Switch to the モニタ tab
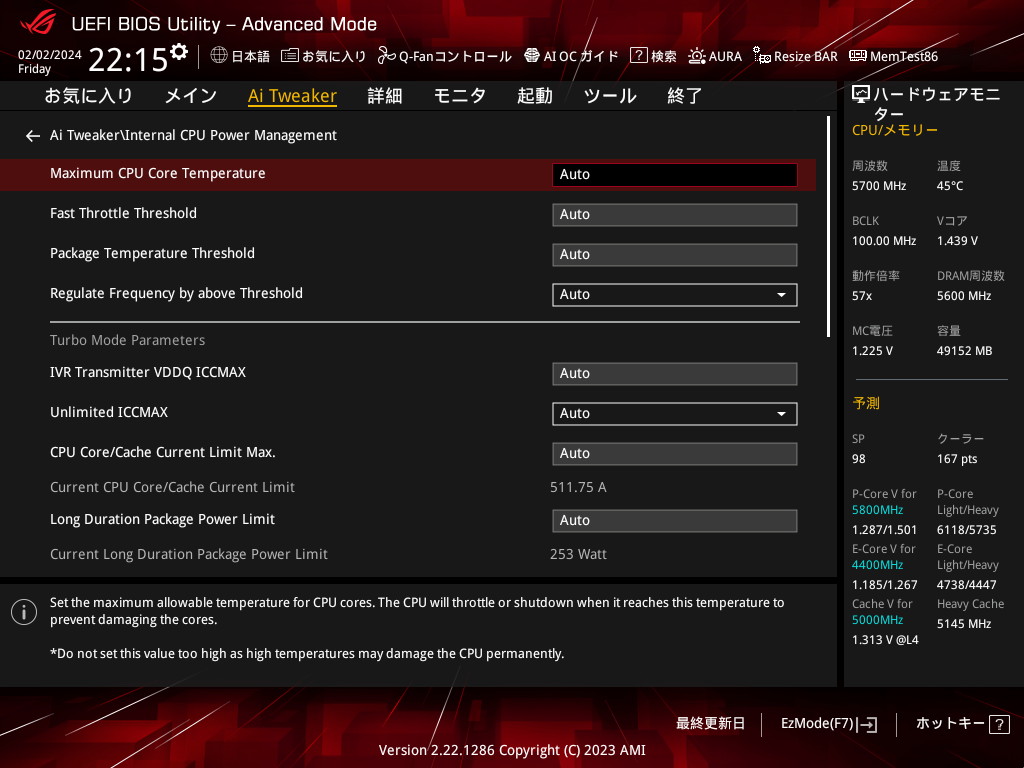 click(x=460, y=96)
